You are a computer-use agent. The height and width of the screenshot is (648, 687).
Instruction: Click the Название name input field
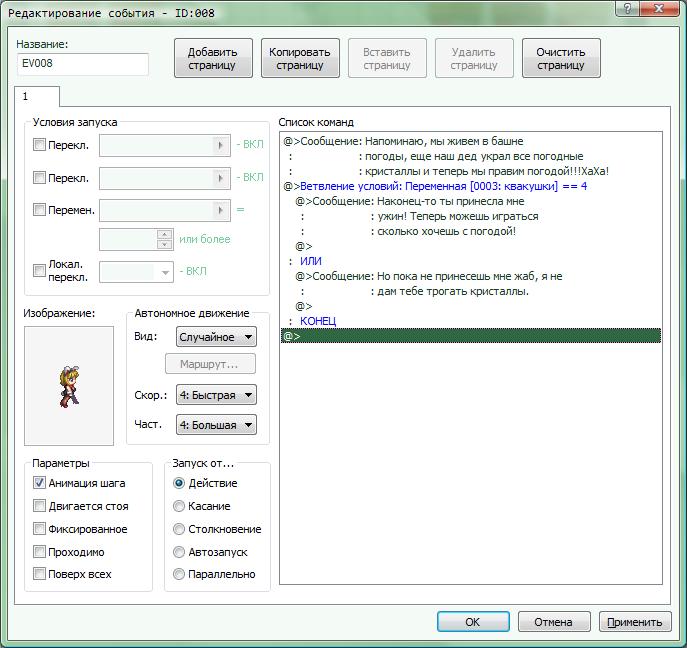[83, 64]
